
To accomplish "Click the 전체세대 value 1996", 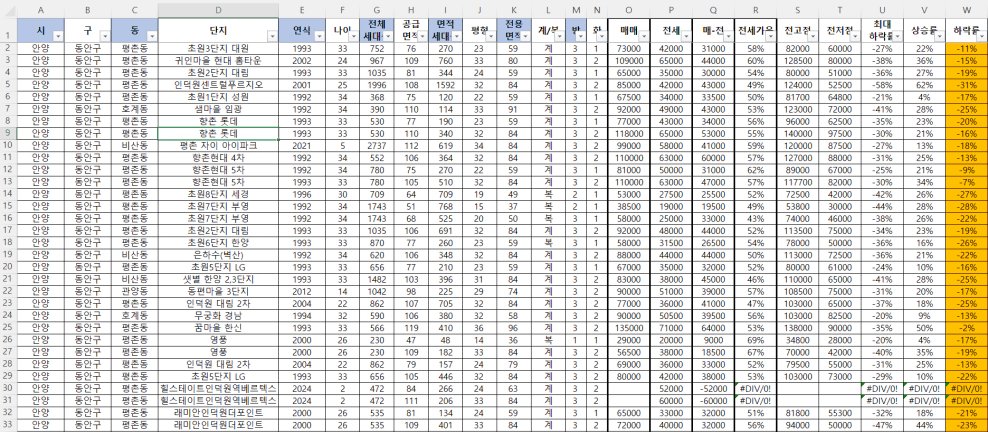I will (x=377, y=84).
